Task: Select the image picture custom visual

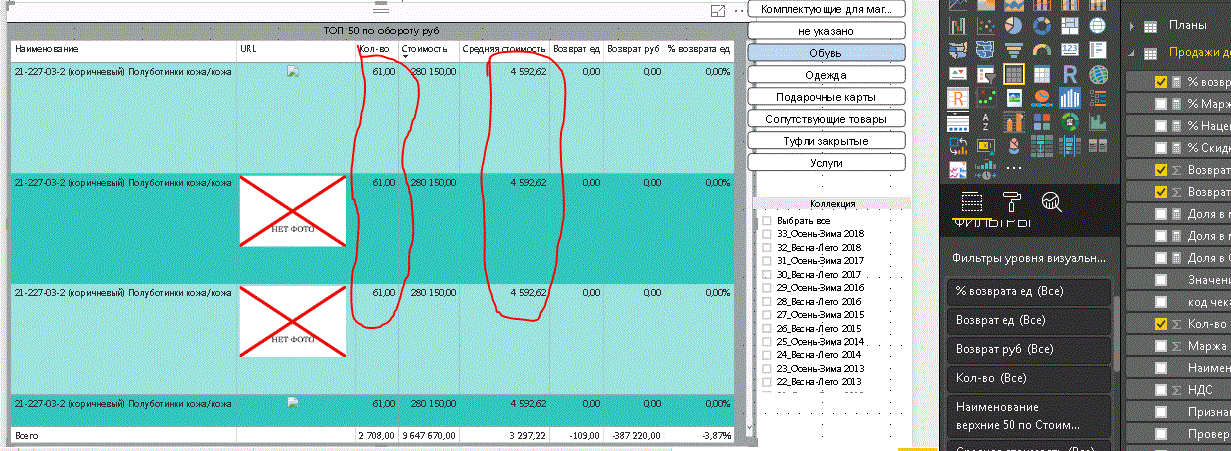Action: (1014, 98)
